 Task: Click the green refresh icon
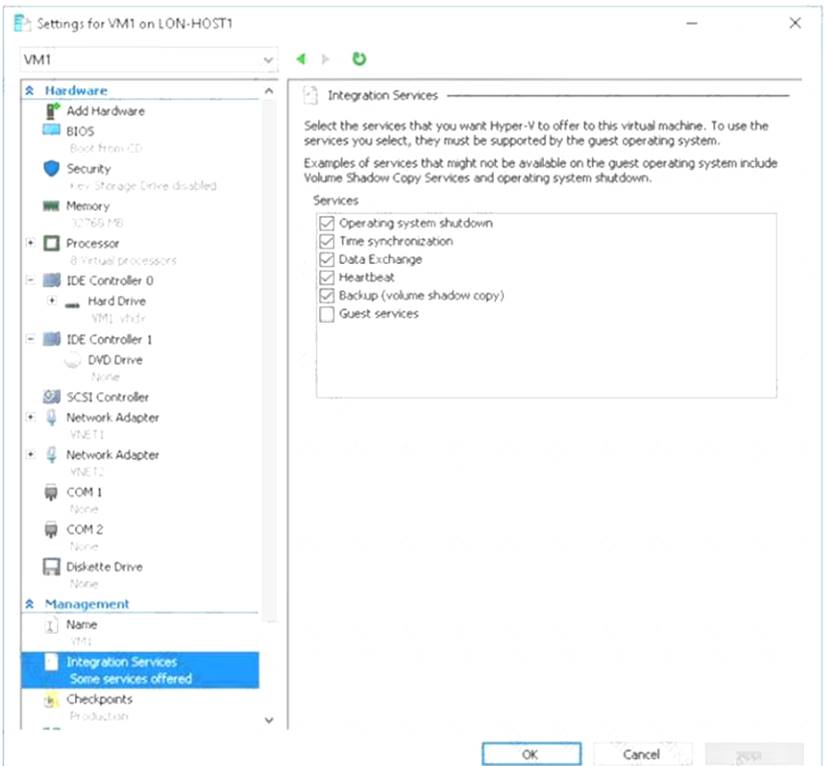coord(359,59)
